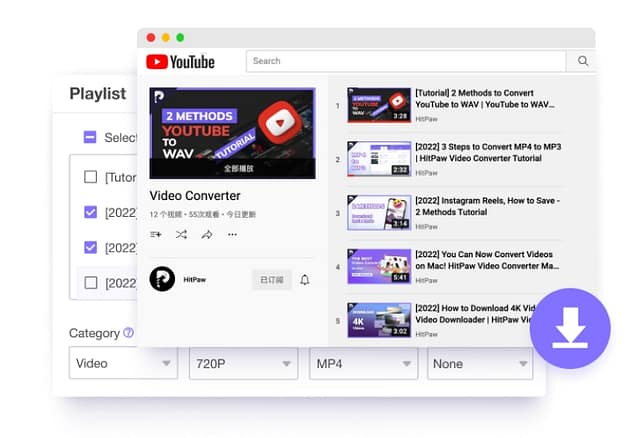The image size is (644, 438).
Task: Open title 'Instagram Reels, How to Save'
Action: click(488, 206)
